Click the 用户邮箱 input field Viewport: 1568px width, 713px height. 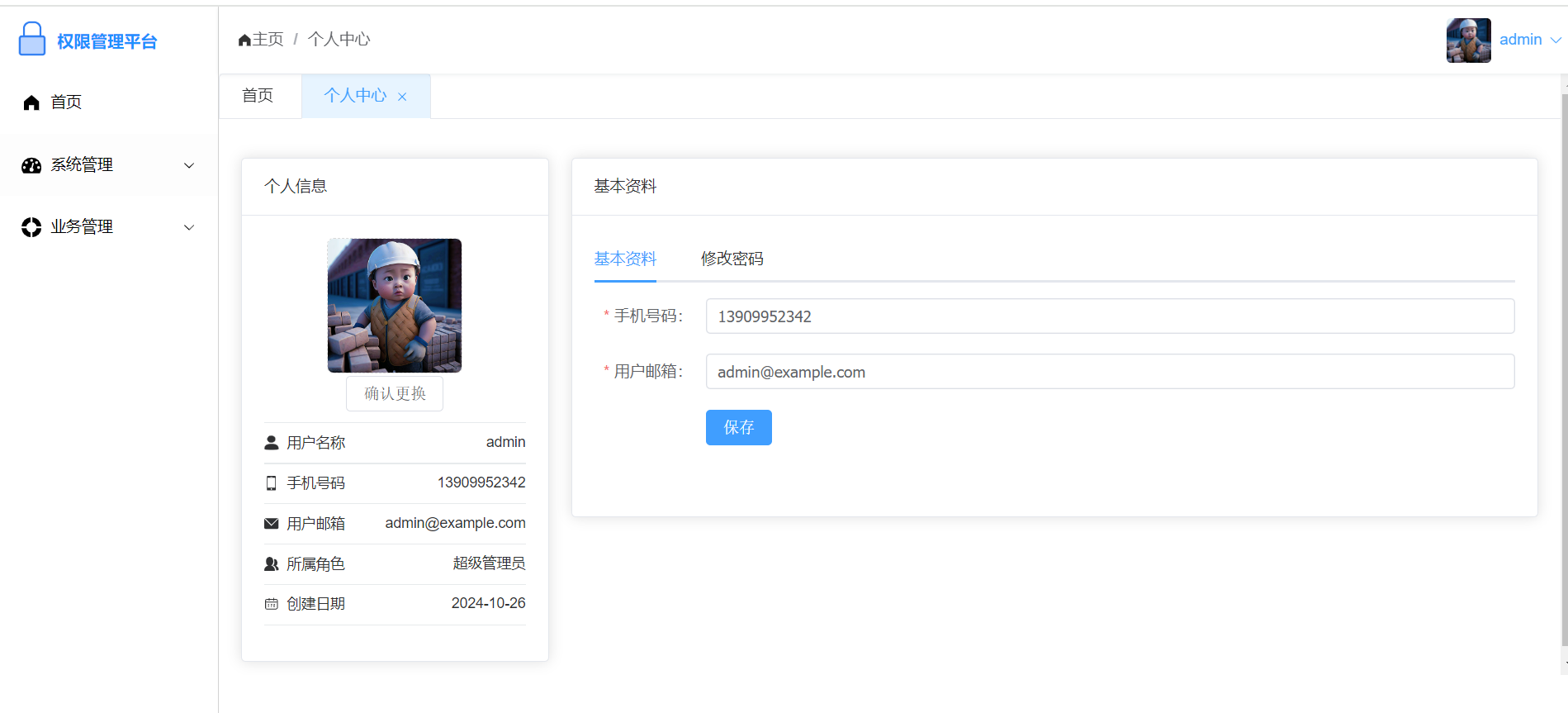(x=1109, y=372)
